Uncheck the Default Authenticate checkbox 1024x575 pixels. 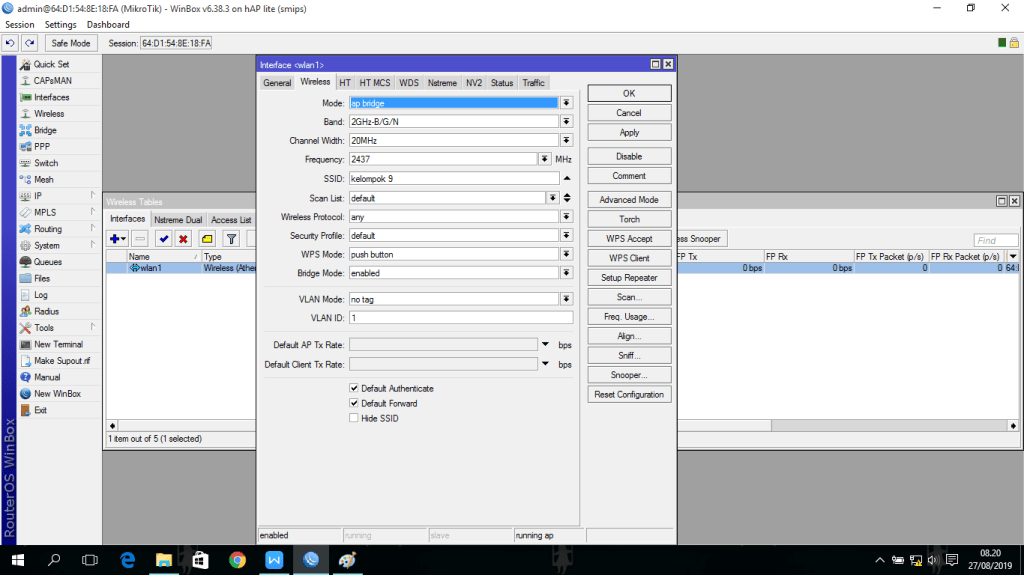pos(354,388)
